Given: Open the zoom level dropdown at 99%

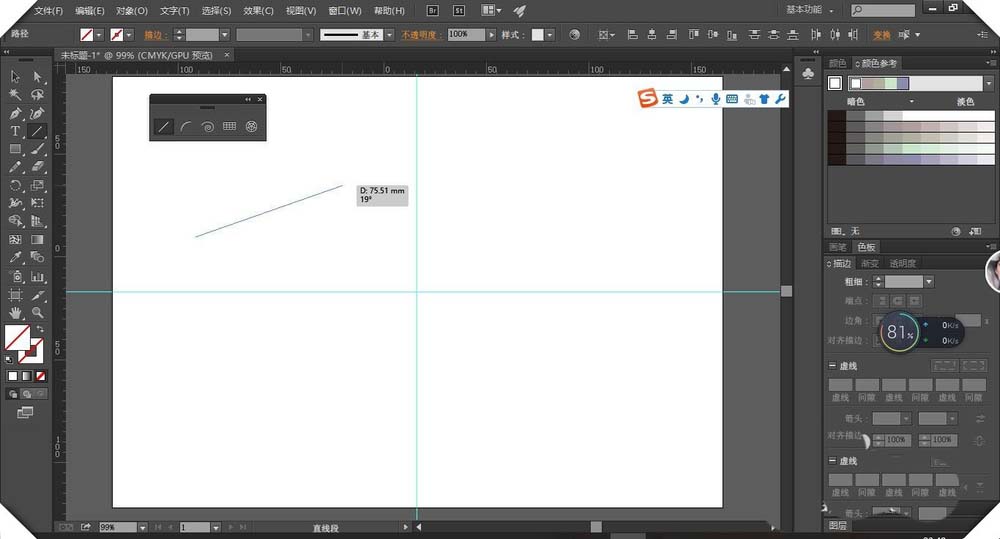Looking at the screenshot, I should [143, 527].
